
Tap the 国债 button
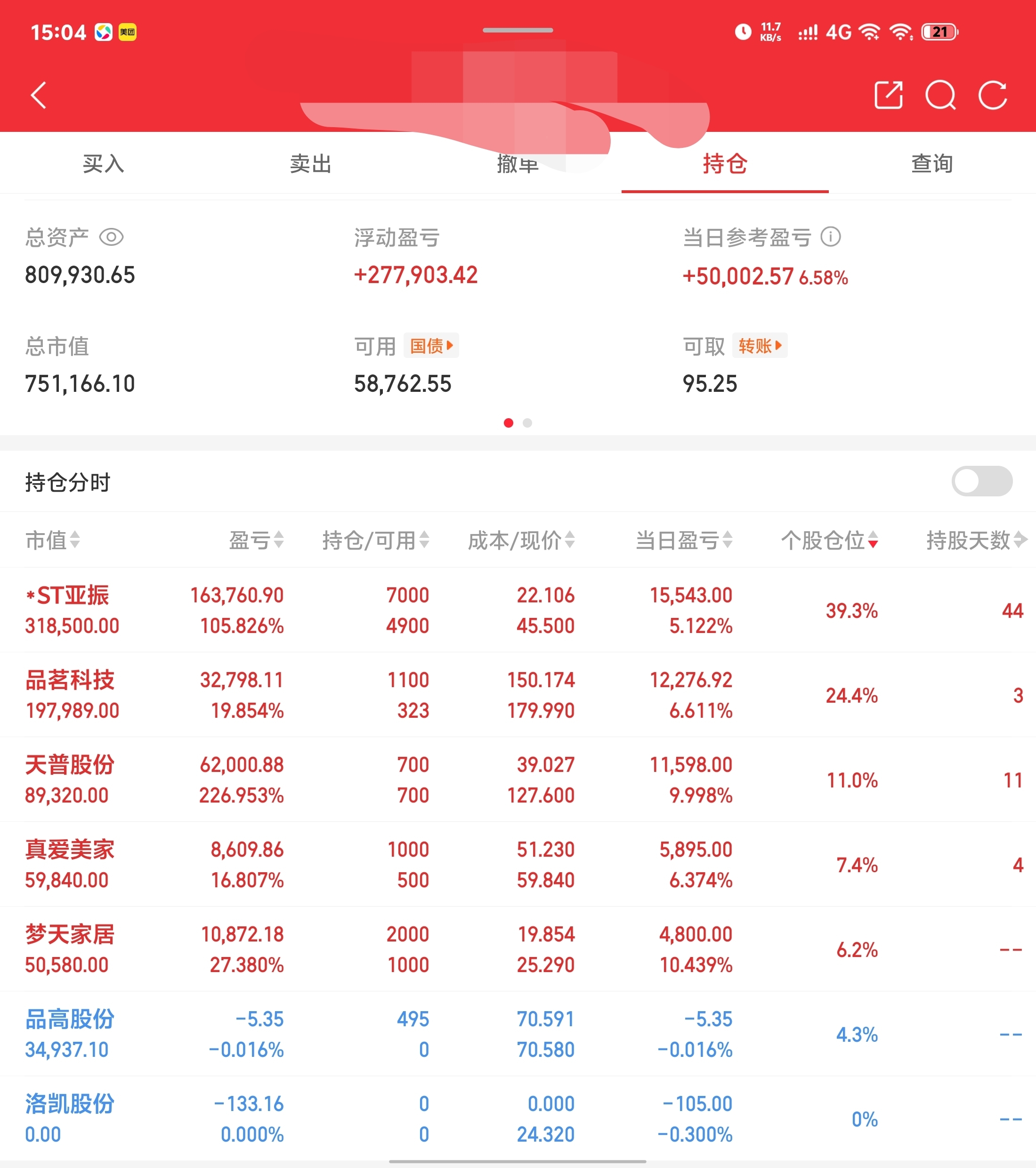pos(431,346)
